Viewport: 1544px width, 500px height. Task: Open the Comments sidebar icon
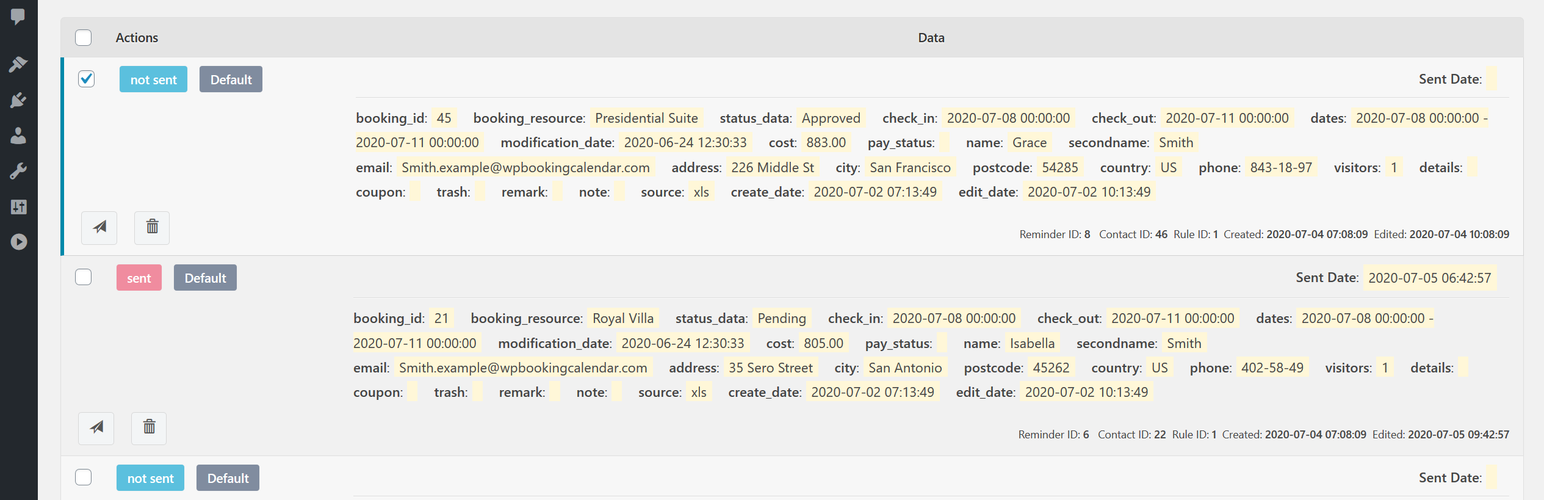(18, 16)
